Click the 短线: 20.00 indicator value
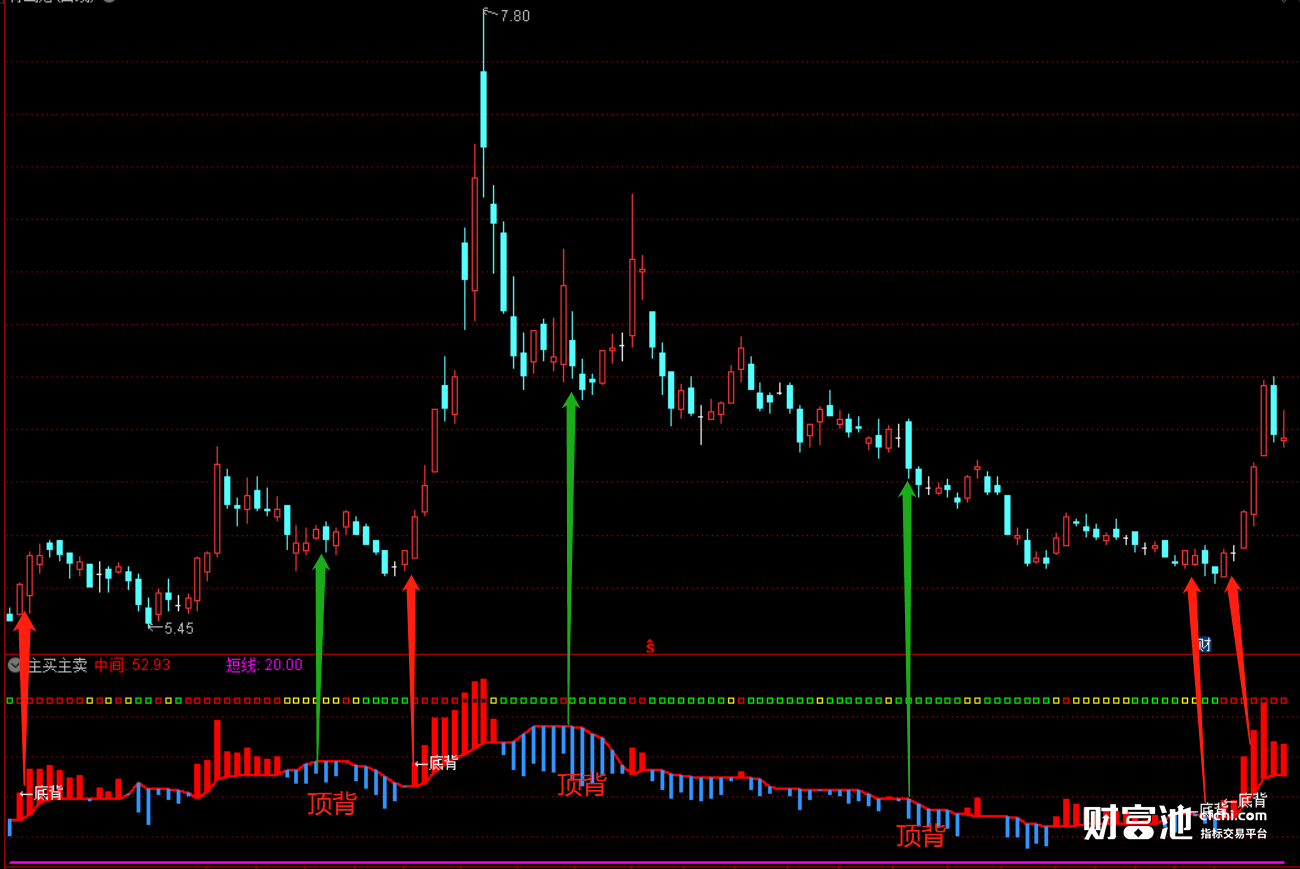Image resolution: width=1300 pixels, height=869 pixels. click(264, 665)
